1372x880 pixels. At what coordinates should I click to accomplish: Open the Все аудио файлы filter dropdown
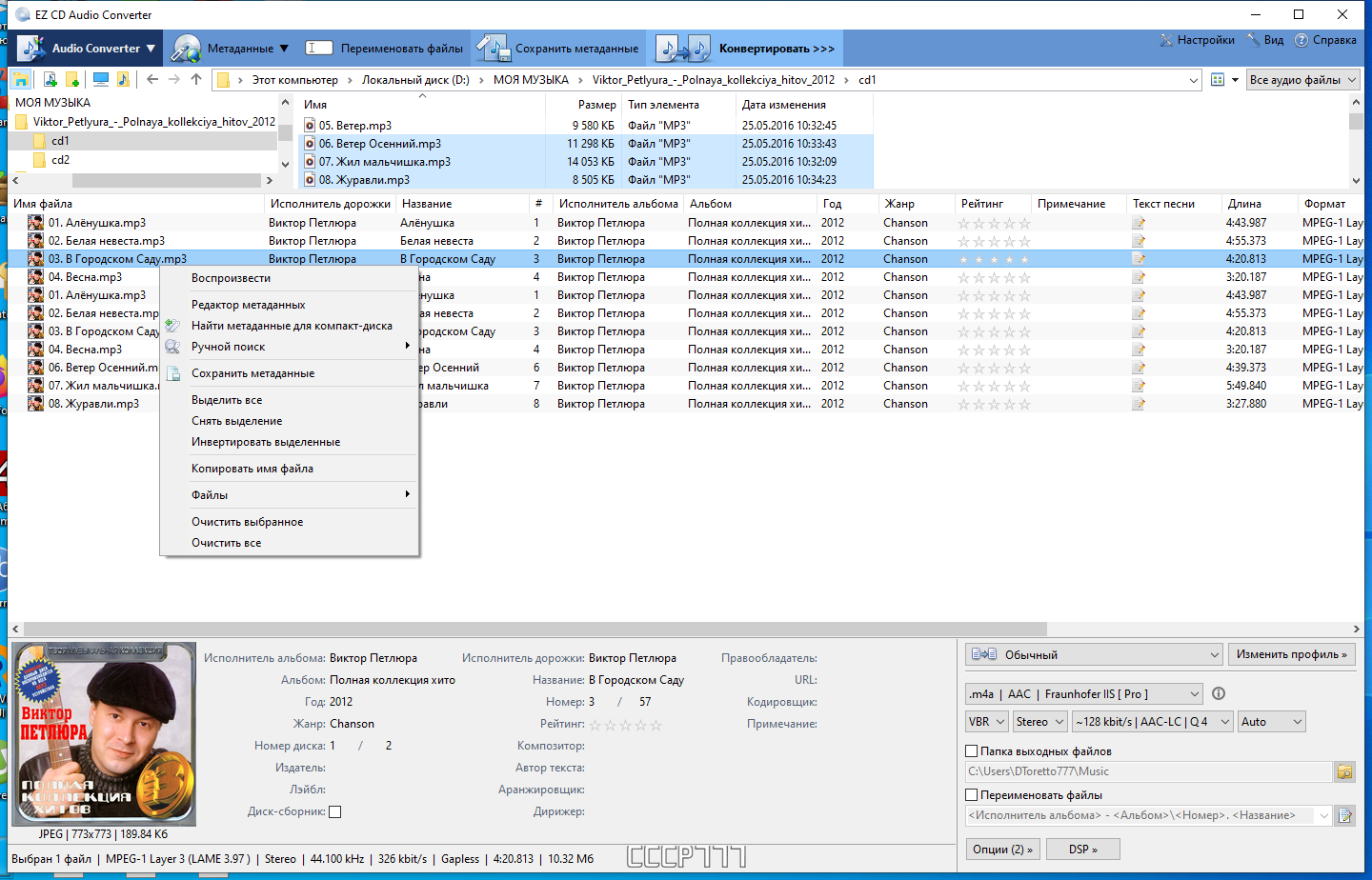click(x=1302, y=80)
